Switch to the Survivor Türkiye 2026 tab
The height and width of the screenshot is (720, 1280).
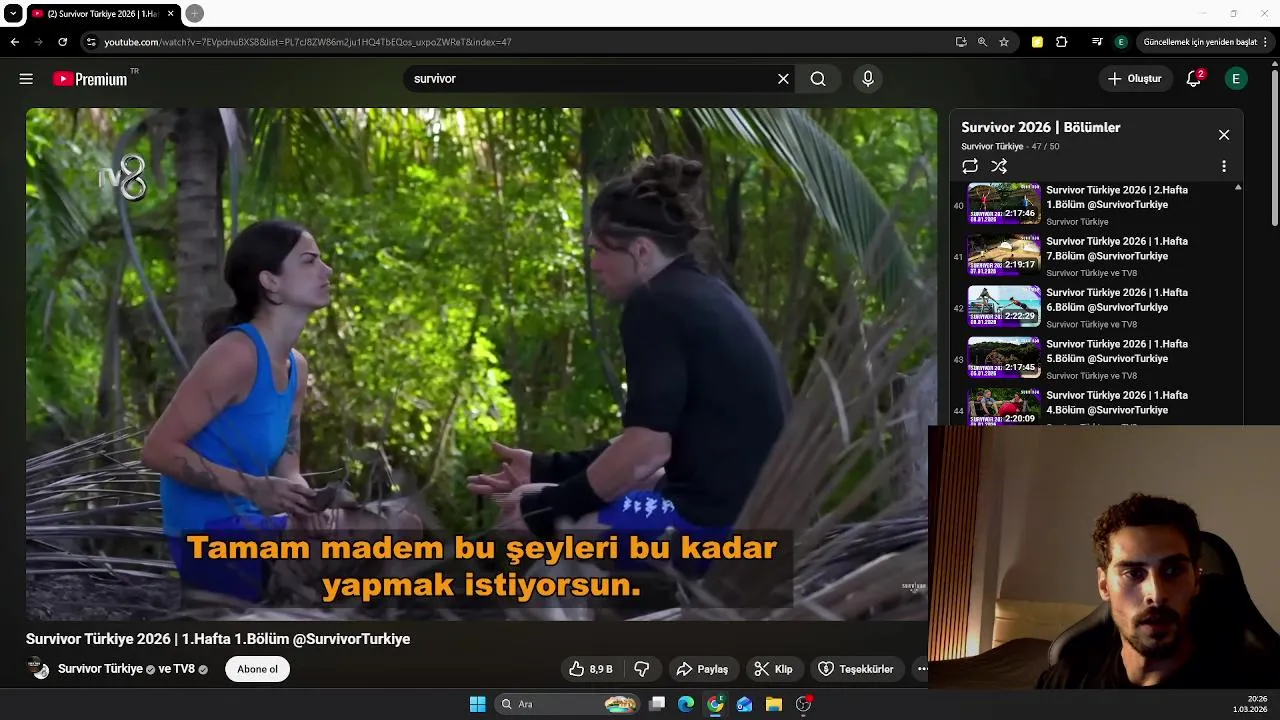point(103,14)
